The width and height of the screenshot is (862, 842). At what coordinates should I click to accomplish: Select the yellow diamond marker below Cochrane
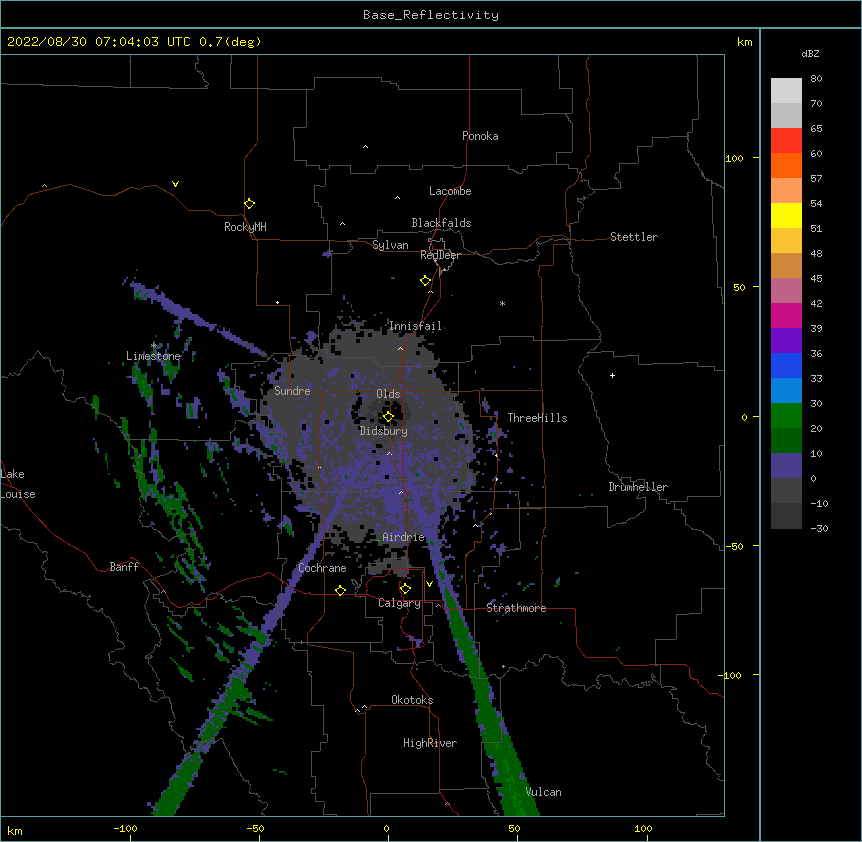pyautogui.click(x=340, y=590)
